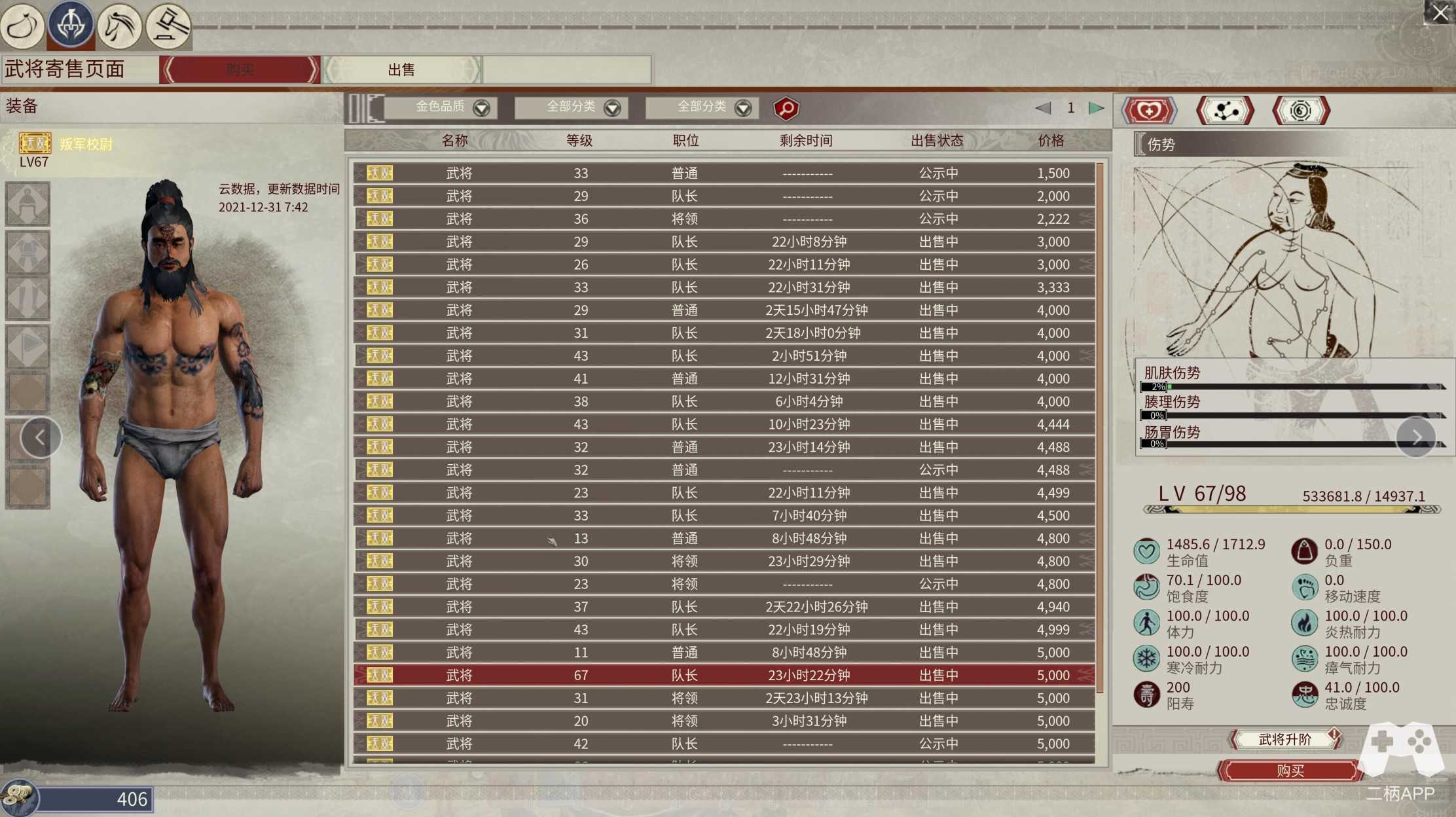Image resolution: width=1456 pixels, height=817 pixels.
Task: Show the circular target icon panel
Action: 1301,110
